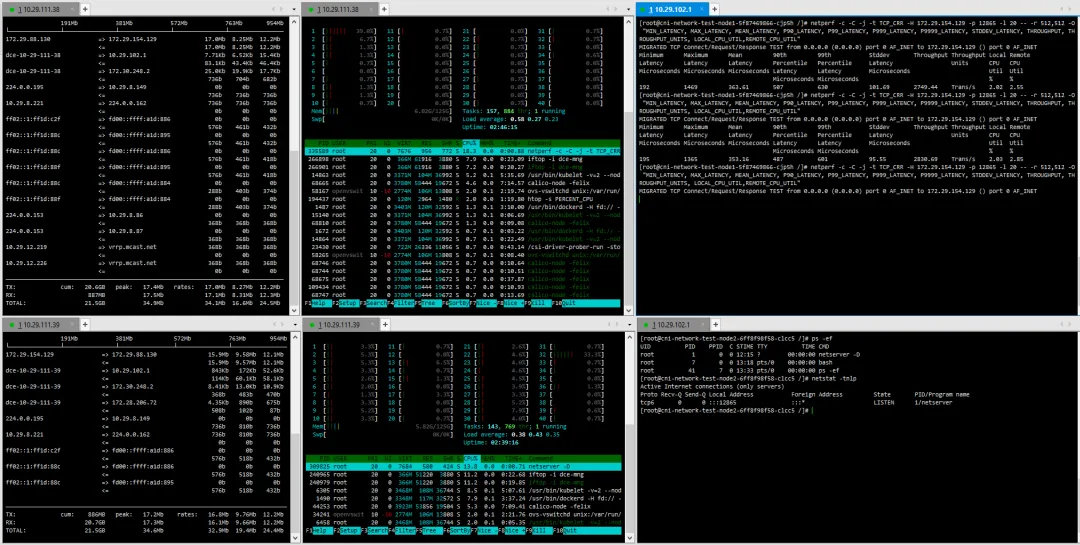
Task: Close the active 10.29.102.1 netperf tab
Action: [x=702, y=9]
